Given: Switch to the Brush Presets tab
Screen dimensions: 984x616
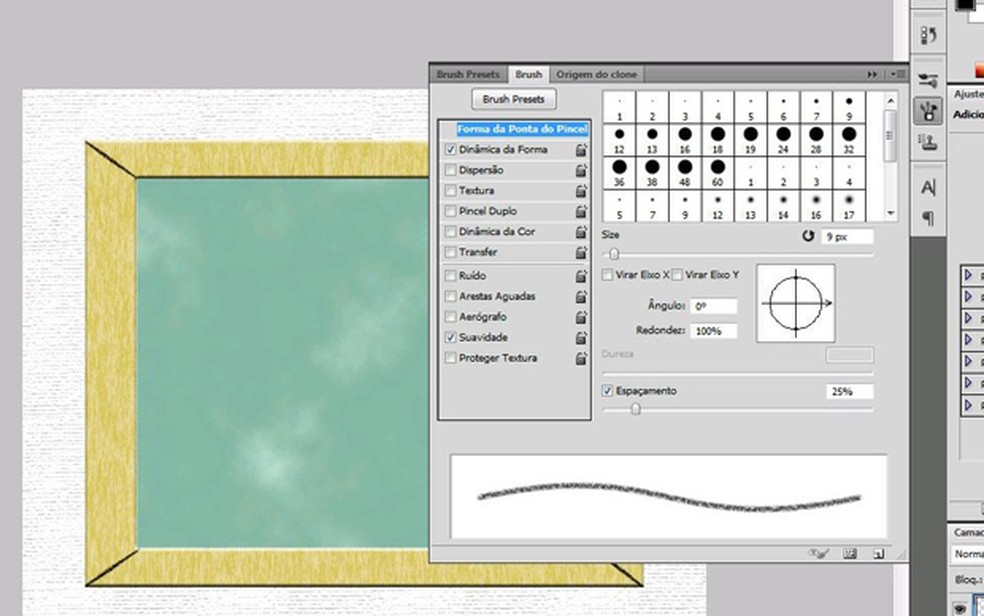Looking at the screenshot, I should coord(468,74).
